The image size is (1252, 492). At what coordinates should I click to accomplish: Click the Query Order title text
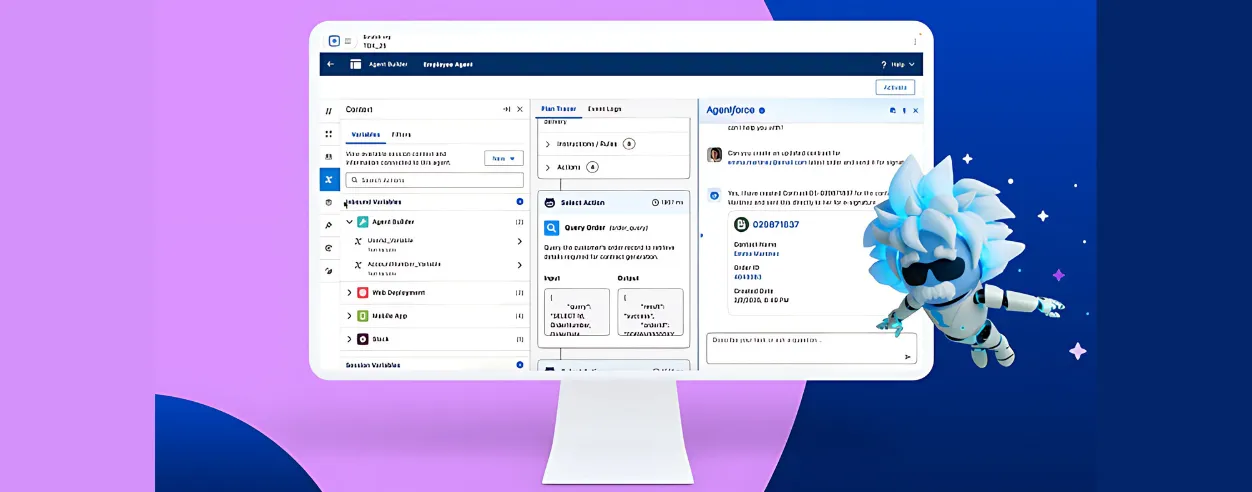[x=584, y=227]
